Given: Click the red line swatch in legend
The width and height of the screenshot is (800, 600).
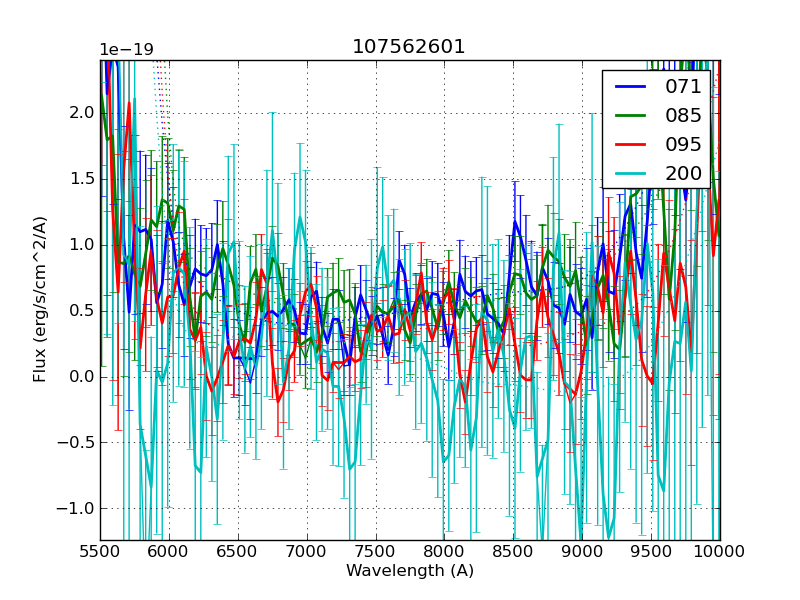Looking at the screenshot, I should [x=630, y=144].
